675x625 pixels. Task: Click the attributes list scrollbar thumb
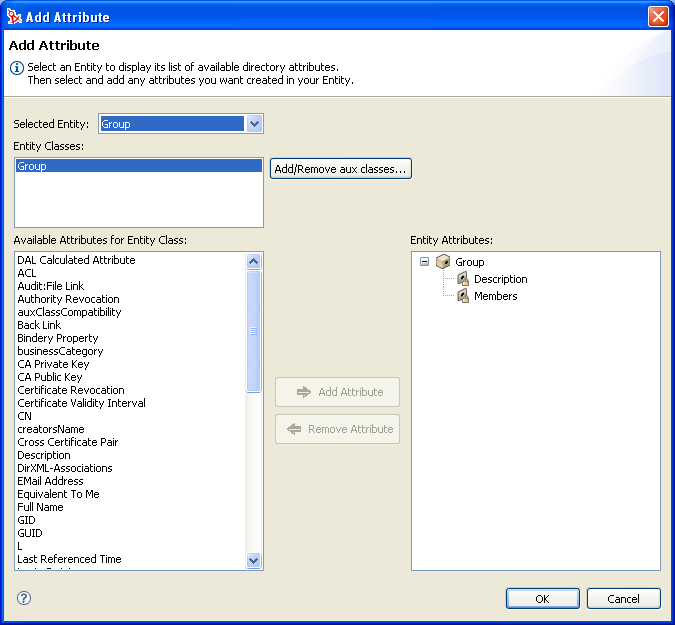point(254,331)
